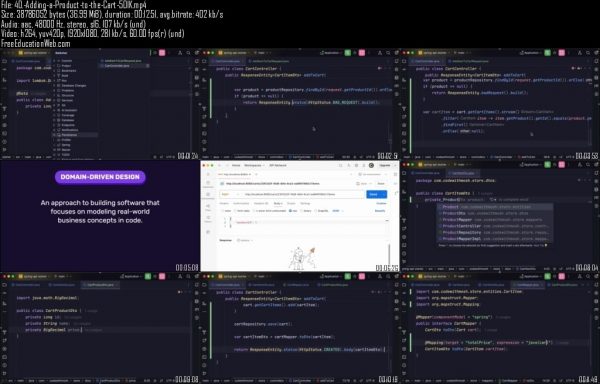The height and width of the screenshot is (384, 600).
Task: Click the Domain-Driven Design badge on the slide
Action: point(100,177)
